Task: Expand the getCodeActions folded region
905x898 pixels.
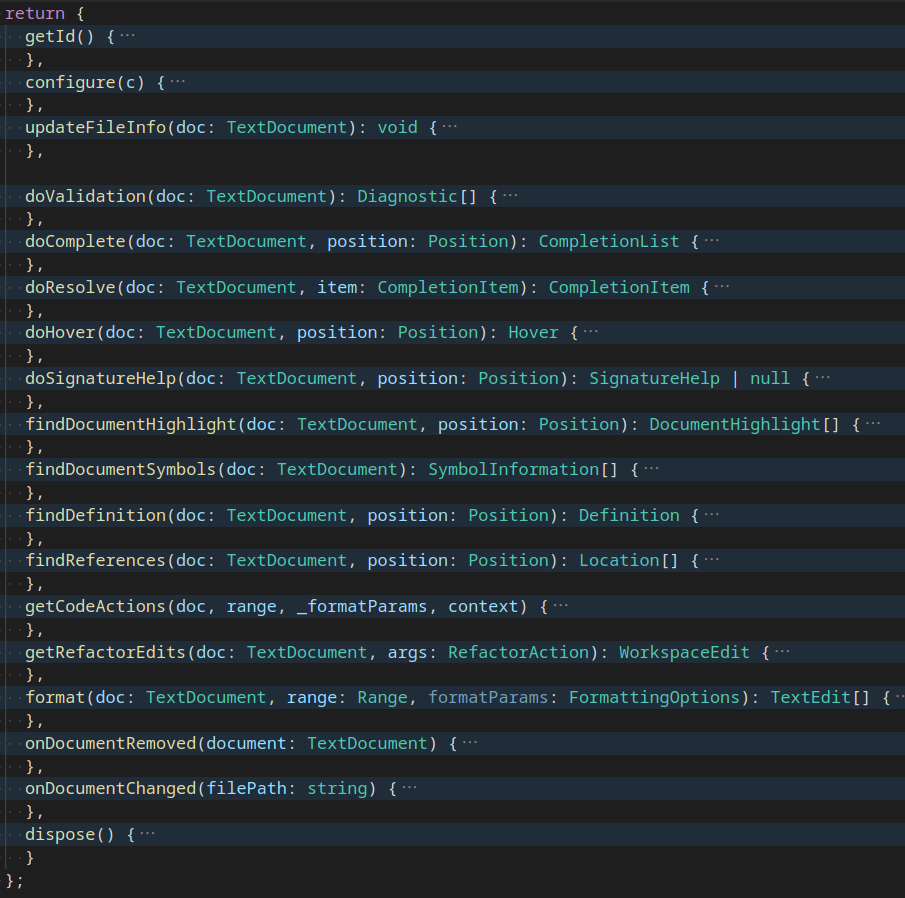Action: (560, 605)
